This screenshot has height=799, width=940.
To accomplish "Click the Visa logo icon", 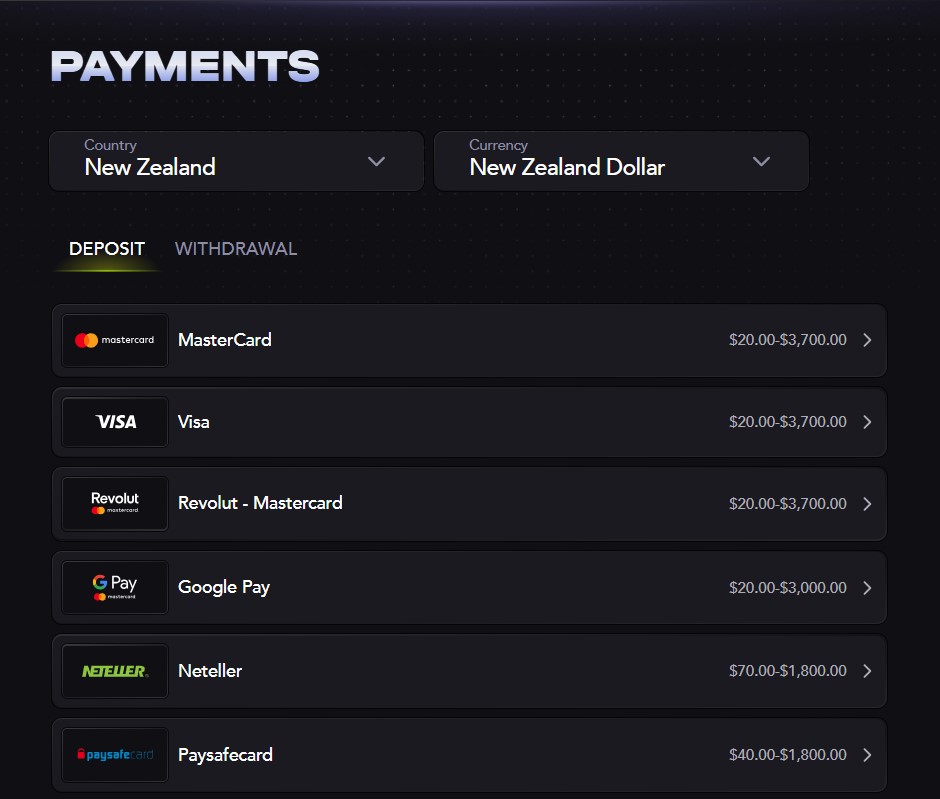I will (115, 422).
